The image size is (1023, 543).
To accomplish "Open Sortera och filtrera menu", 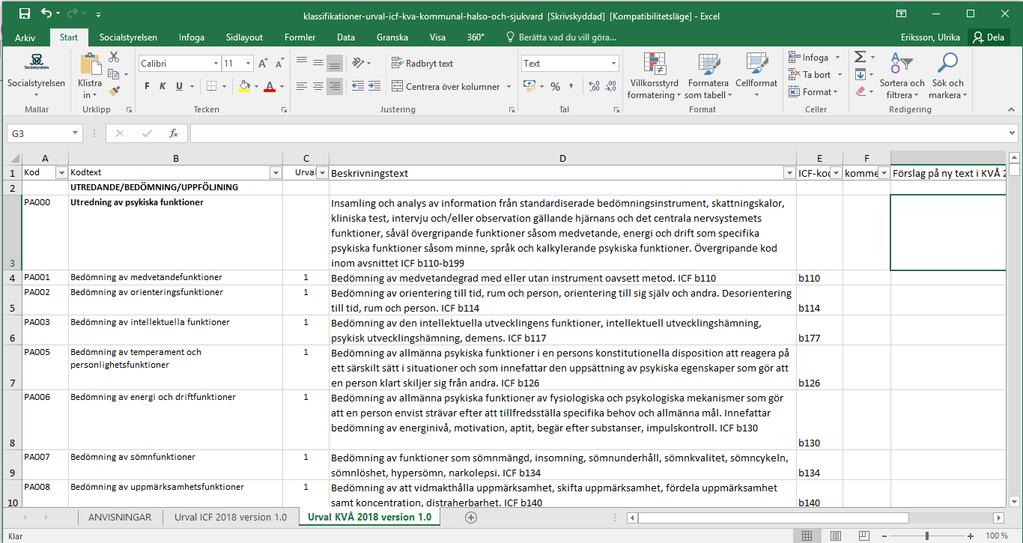I will (902, 76).
